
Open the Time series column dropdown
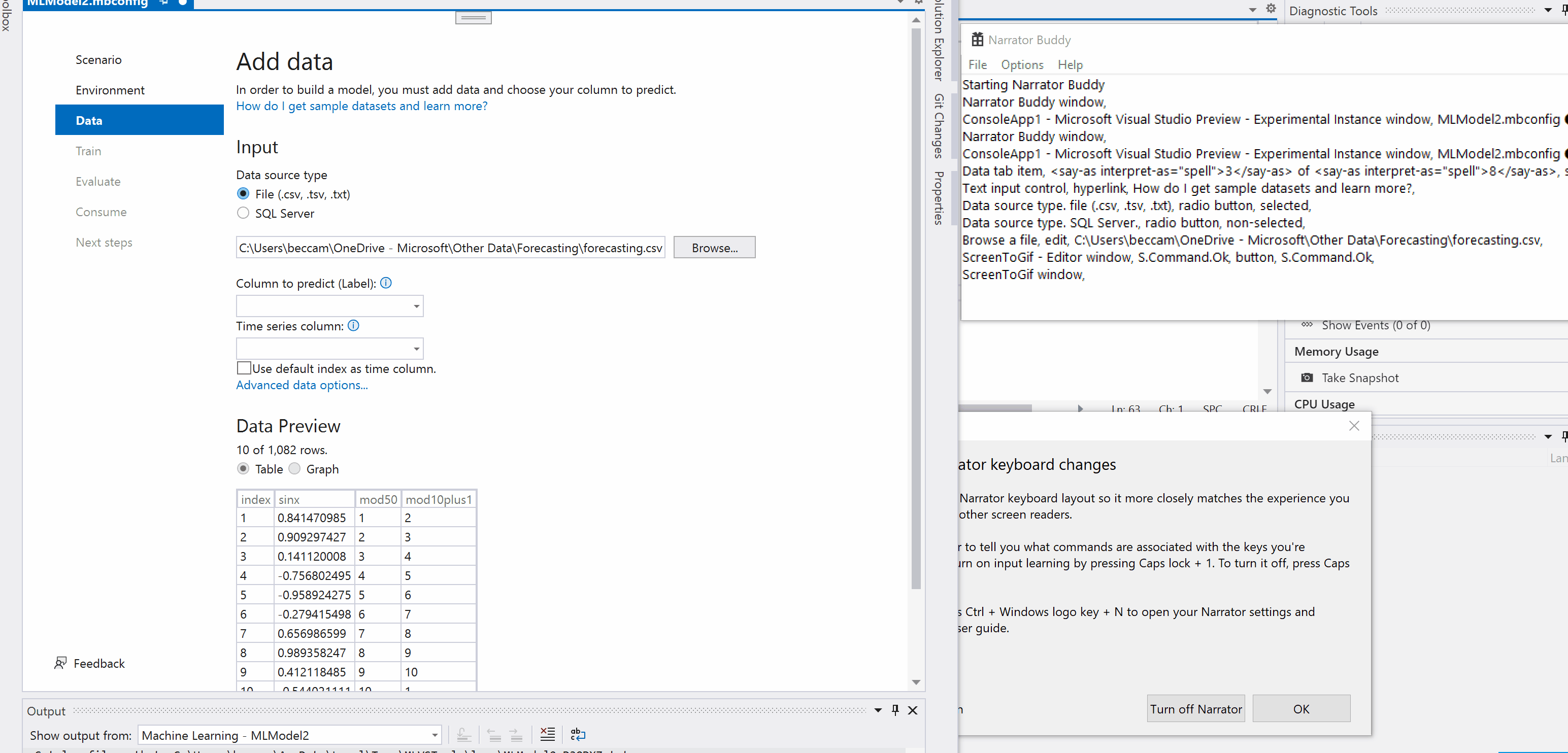tap(416, 348)
